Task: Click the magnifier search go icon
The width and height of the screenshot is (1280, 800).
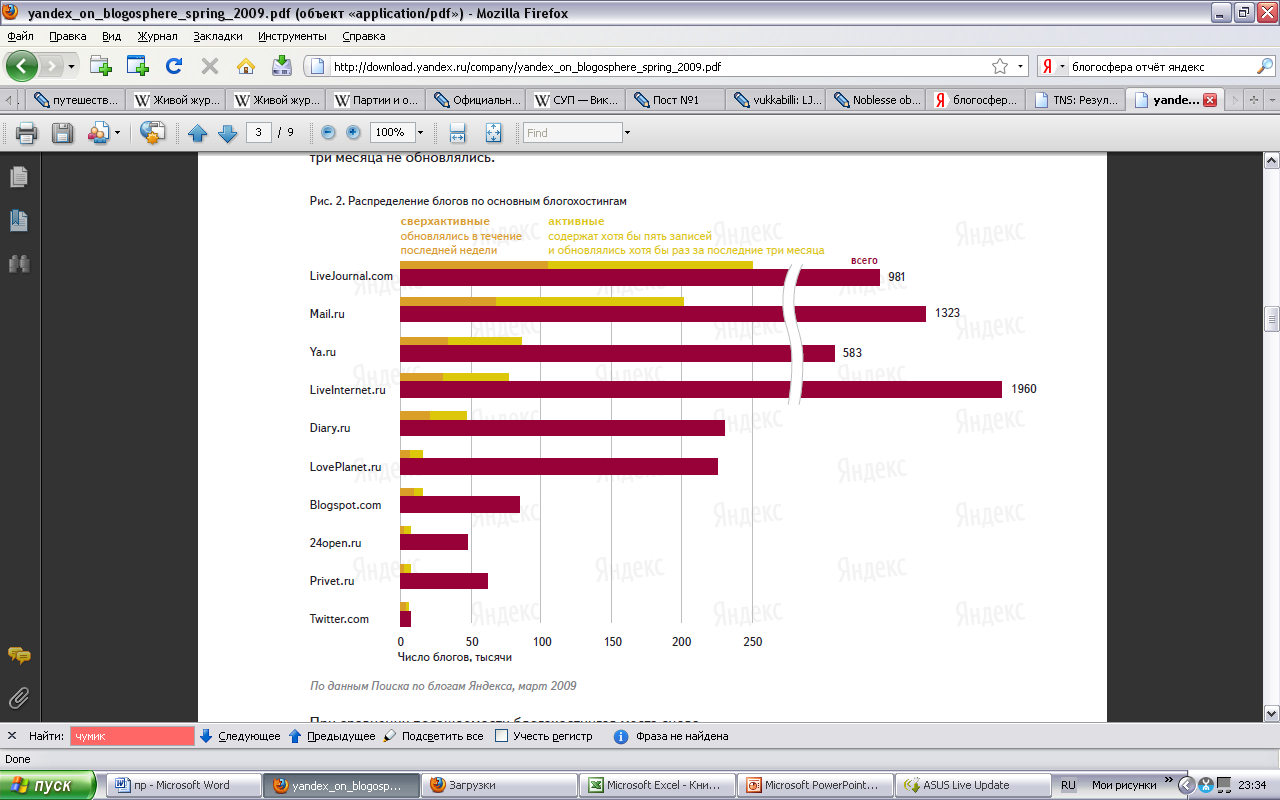Action: (x=1264, y=67)
